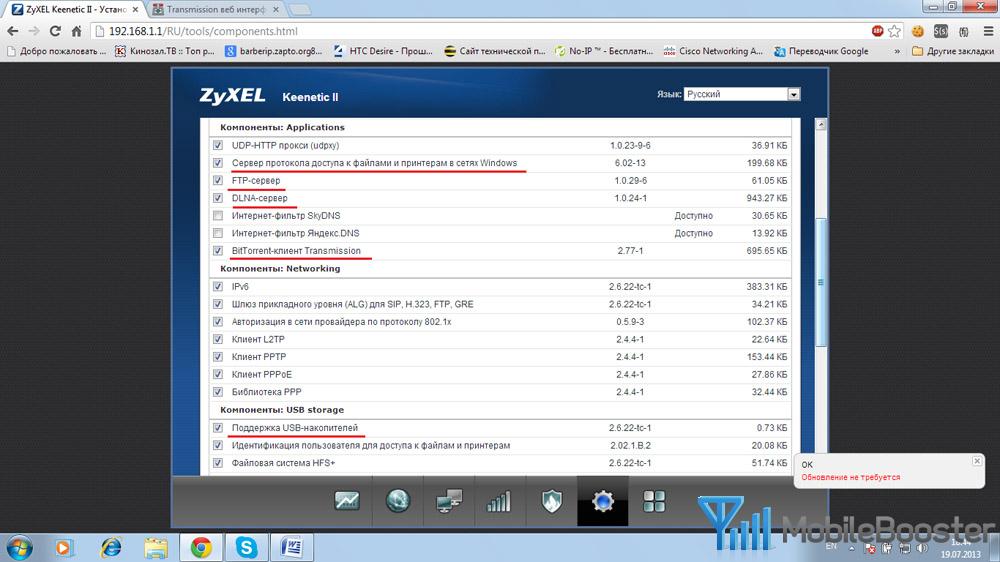This screenshot has width=1000, height=562.
Task: Open the home network computers icon
Action: 449,501
